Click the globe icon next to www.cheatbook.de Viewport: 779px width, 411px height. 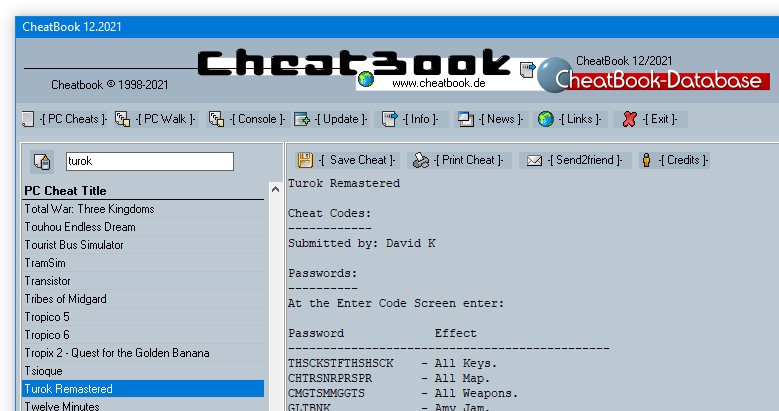click(366, 79)
